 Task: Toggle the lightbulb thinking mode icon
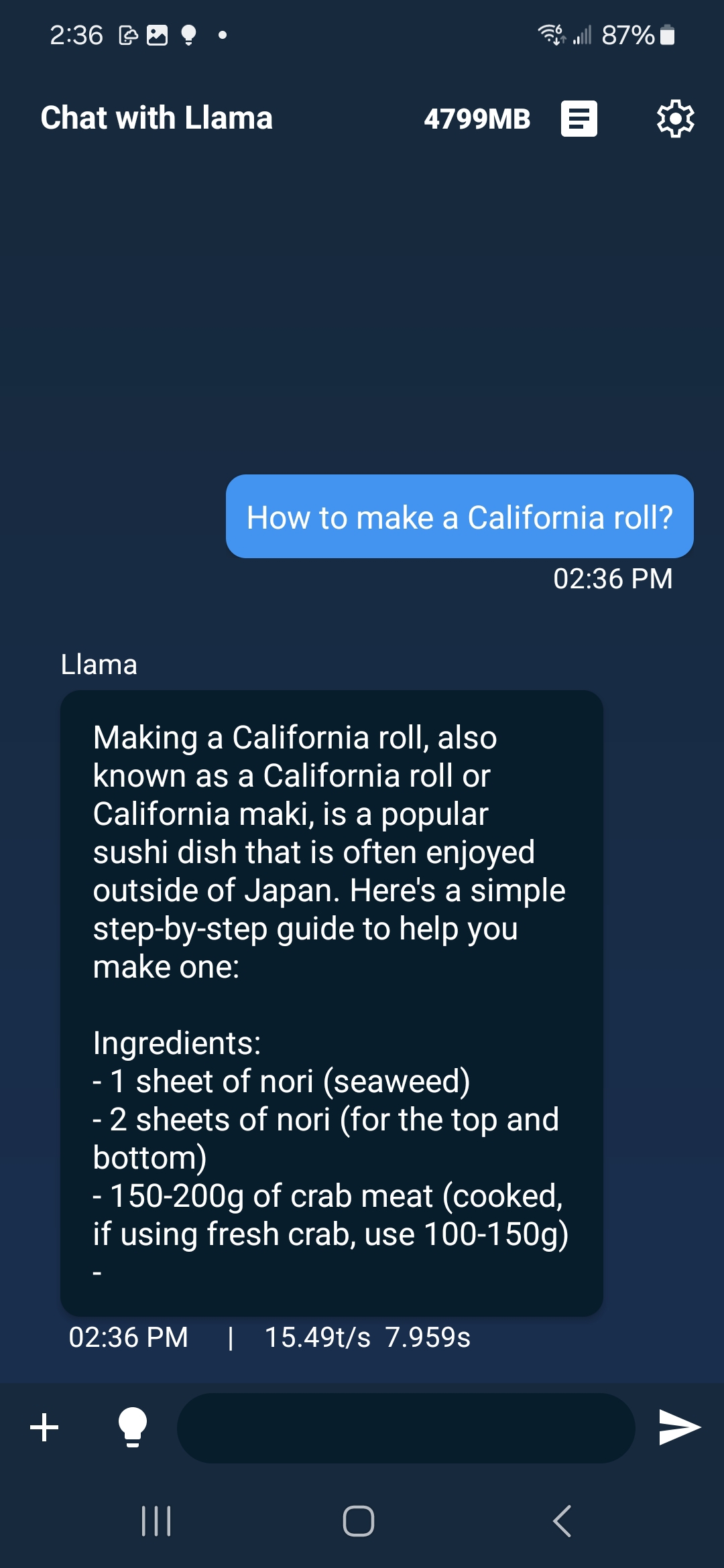[133, 1427]
